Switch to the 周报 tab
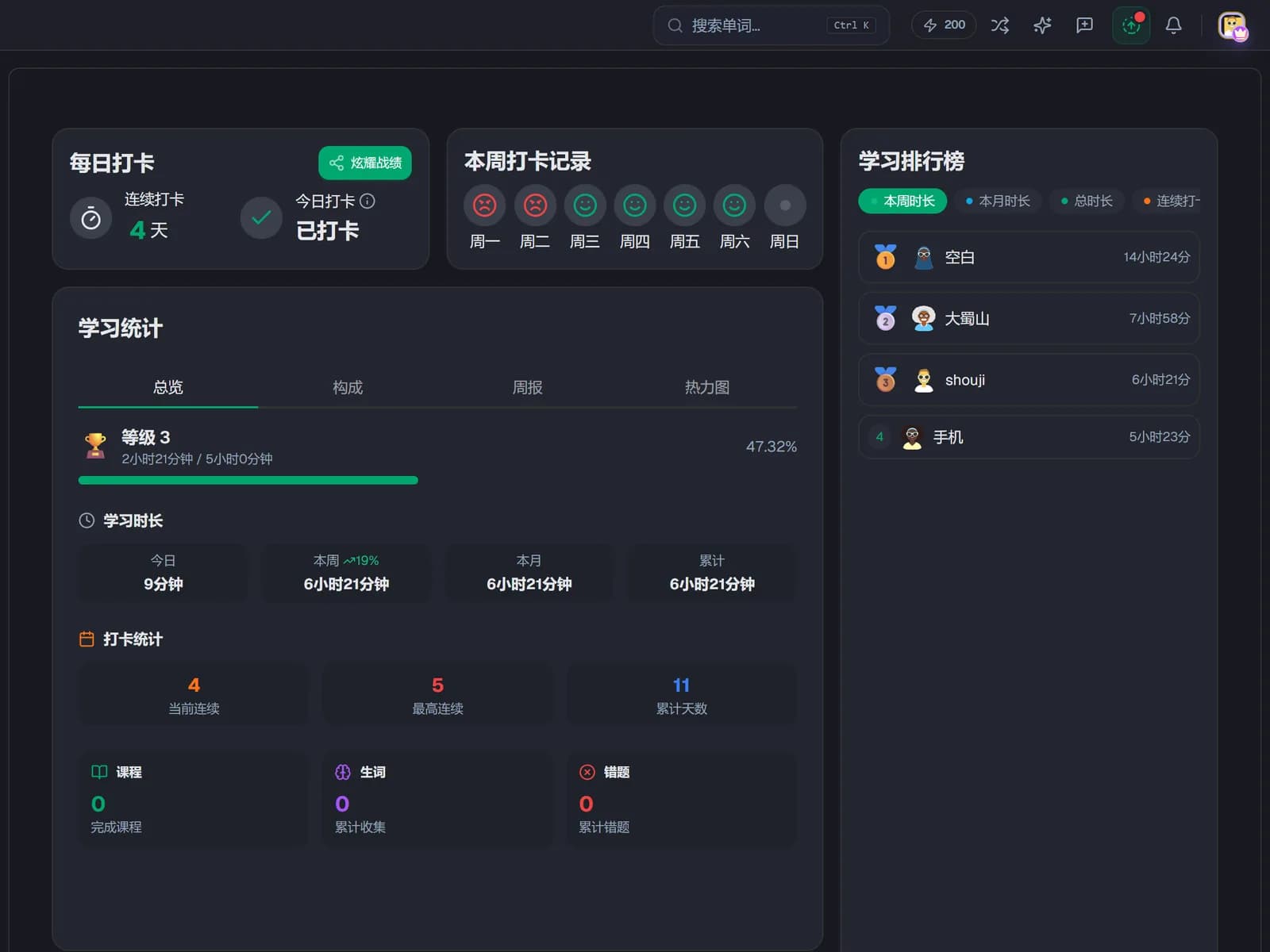Image resolution: width=1270 pixels, height=952 pixels. tap(527, 387)
